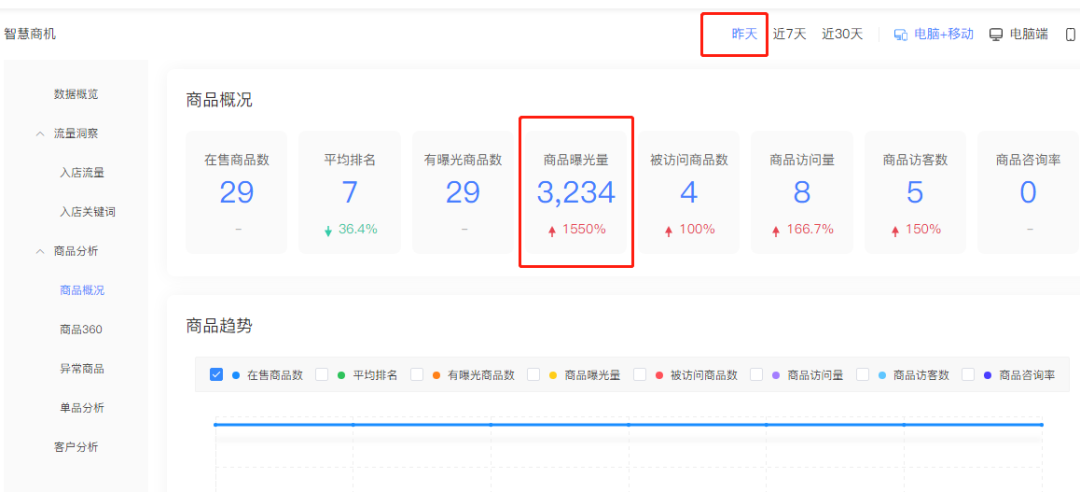Enable the 平均排名 checkbox
This screenshot has height=492, width=1080.
pos(322,375)
